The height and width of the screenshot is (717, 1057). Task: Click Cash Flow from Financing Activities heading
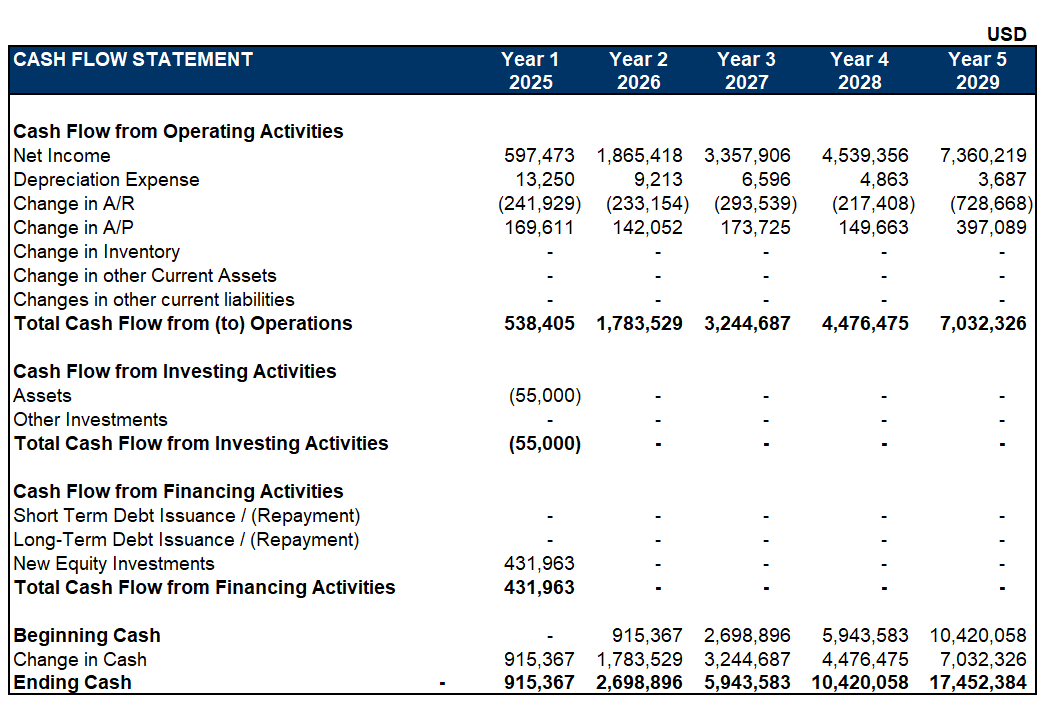178,492
